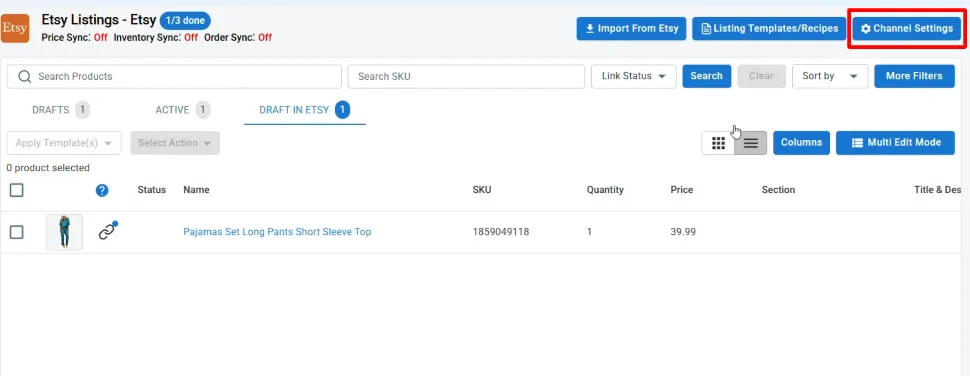Click the SKU column header
970x376 pixels.
[482, 190]
